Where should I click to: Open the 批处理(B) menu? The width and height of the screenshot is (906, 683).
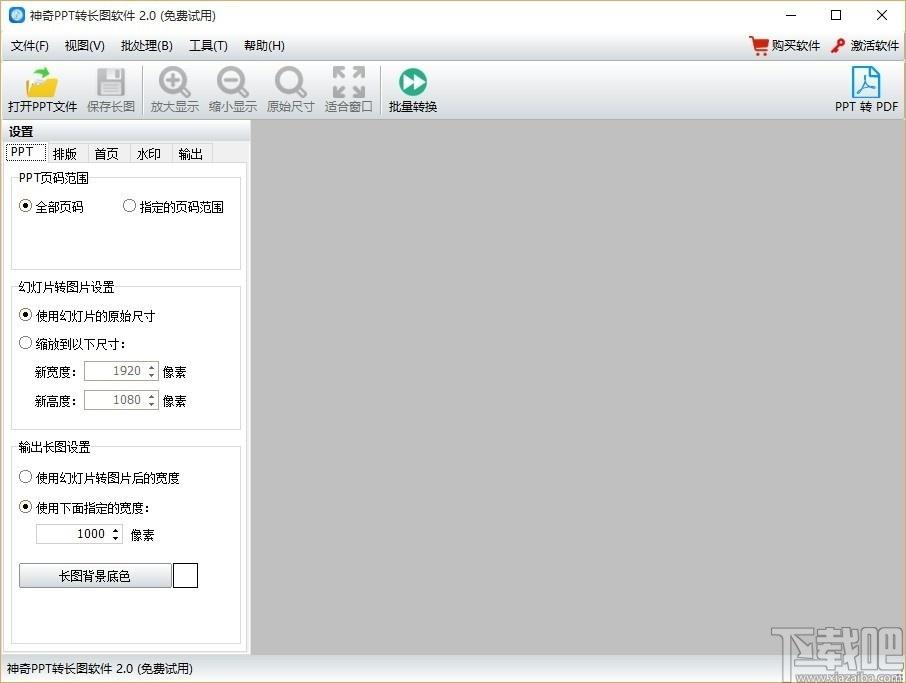point(147,46)
